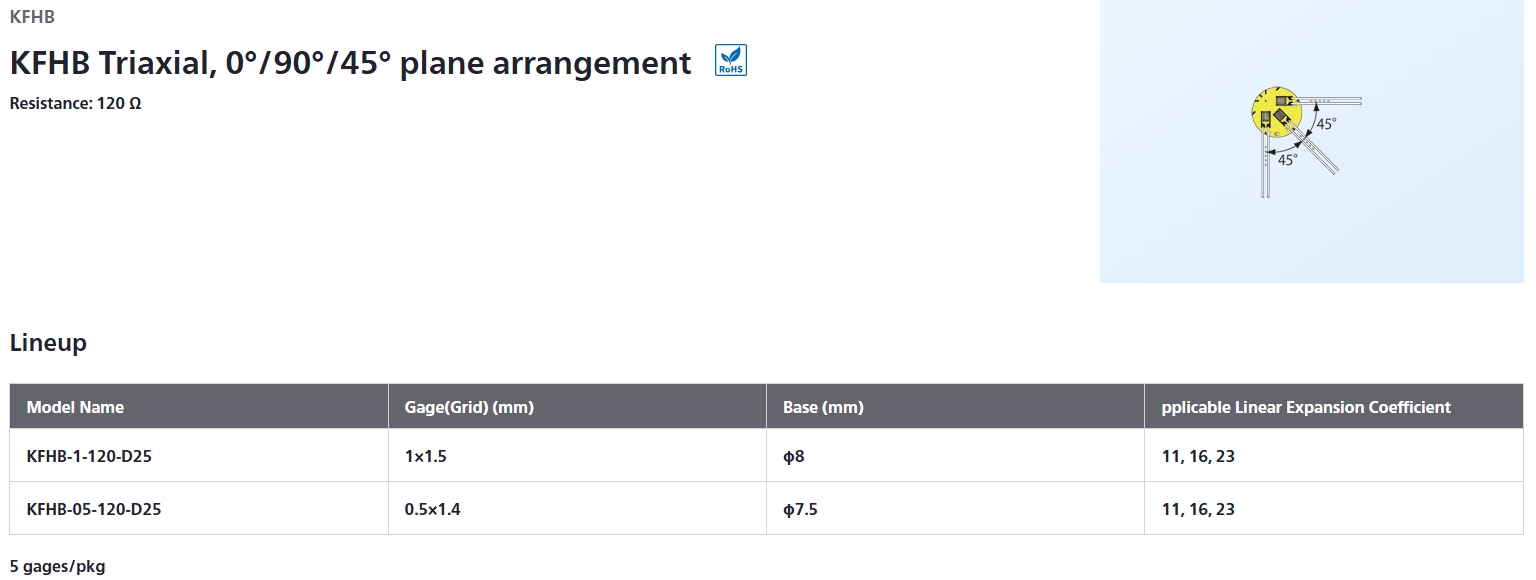Click the 11, 16, 23 coefficient for KFHB-05
This screenshot has width=1536, height=580.
click(1198, 509)
